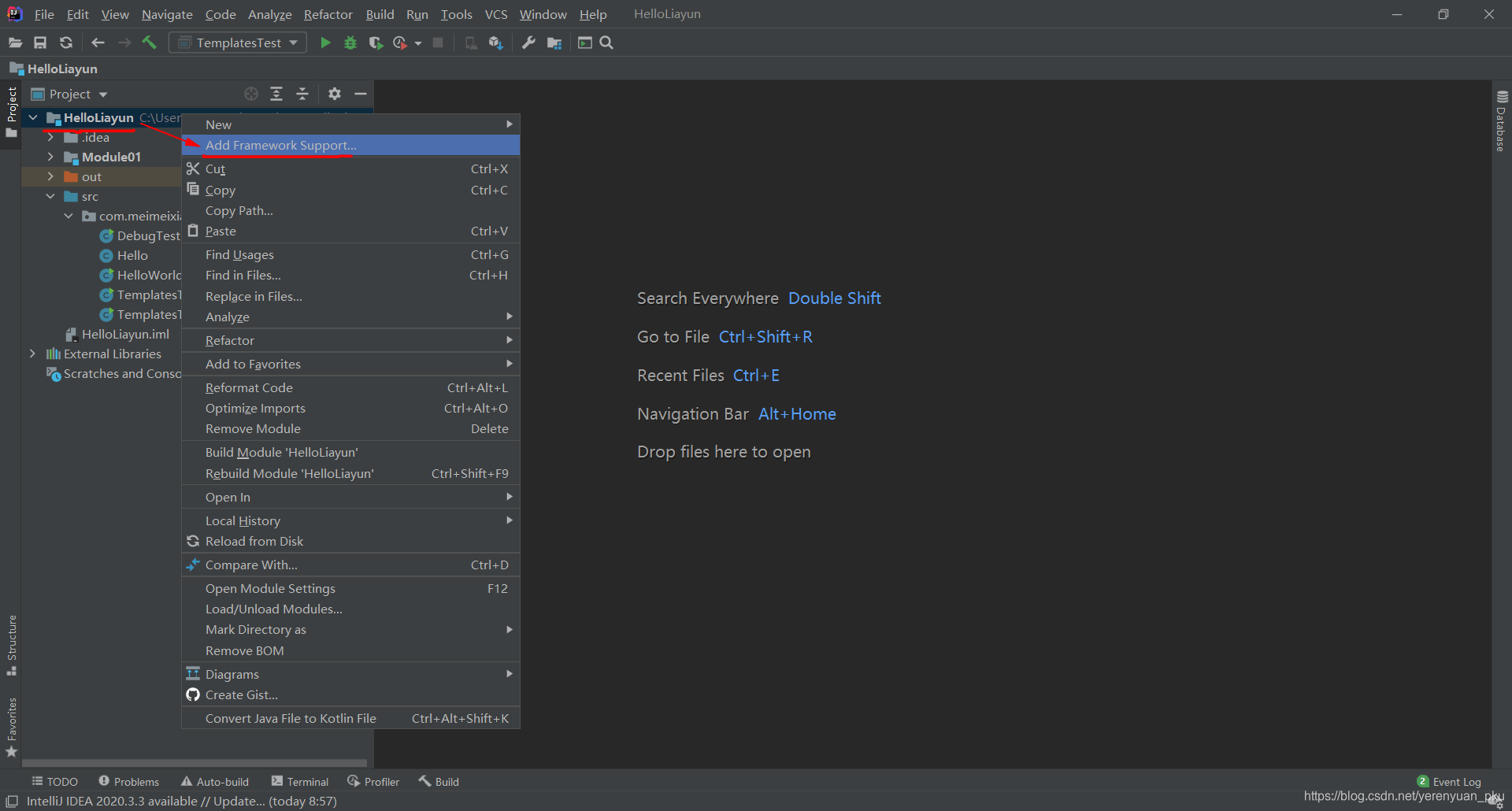Click the Collapse All icon in Project panel
The image size is (1512, 811).
click(x=302, y=94)
